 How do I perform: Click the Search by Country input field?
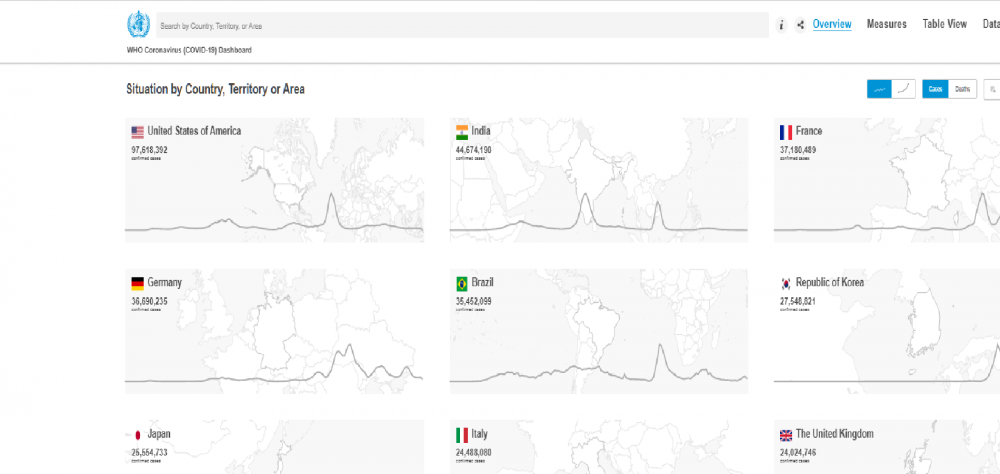point(460,25)
